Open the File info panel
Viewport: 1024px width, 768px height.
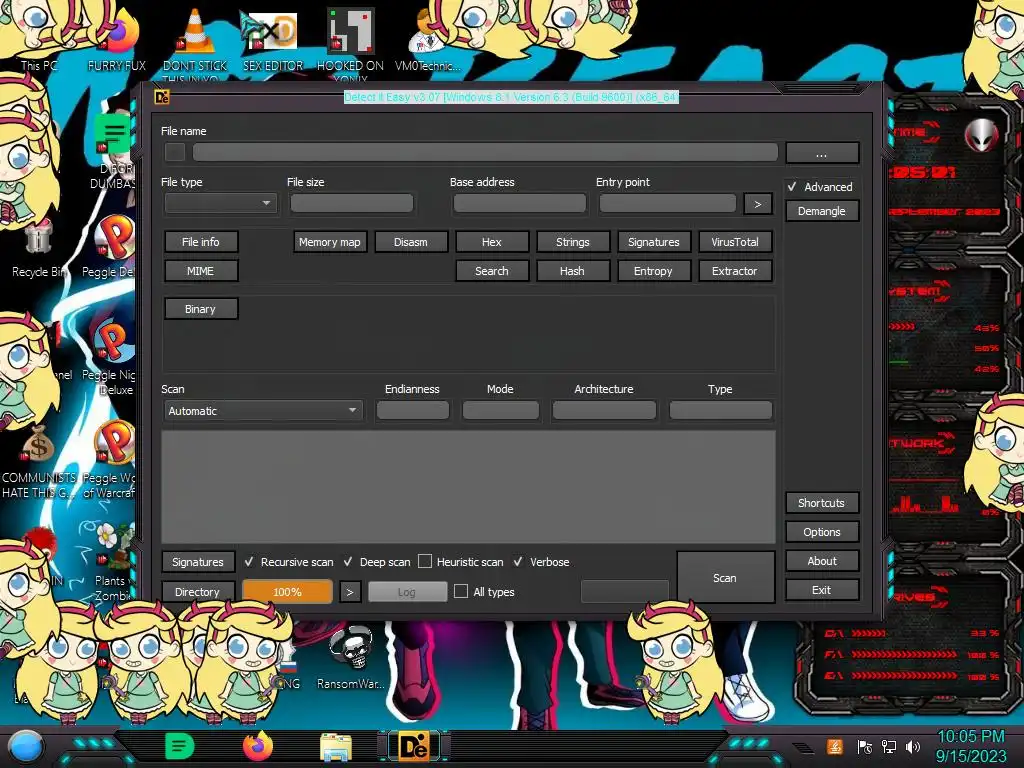(200, 242)
